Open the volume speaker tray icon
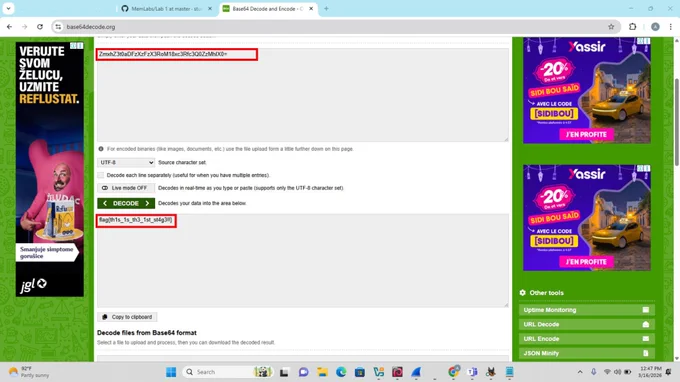This screenshot has height=382, width=680. click(617, 372)
